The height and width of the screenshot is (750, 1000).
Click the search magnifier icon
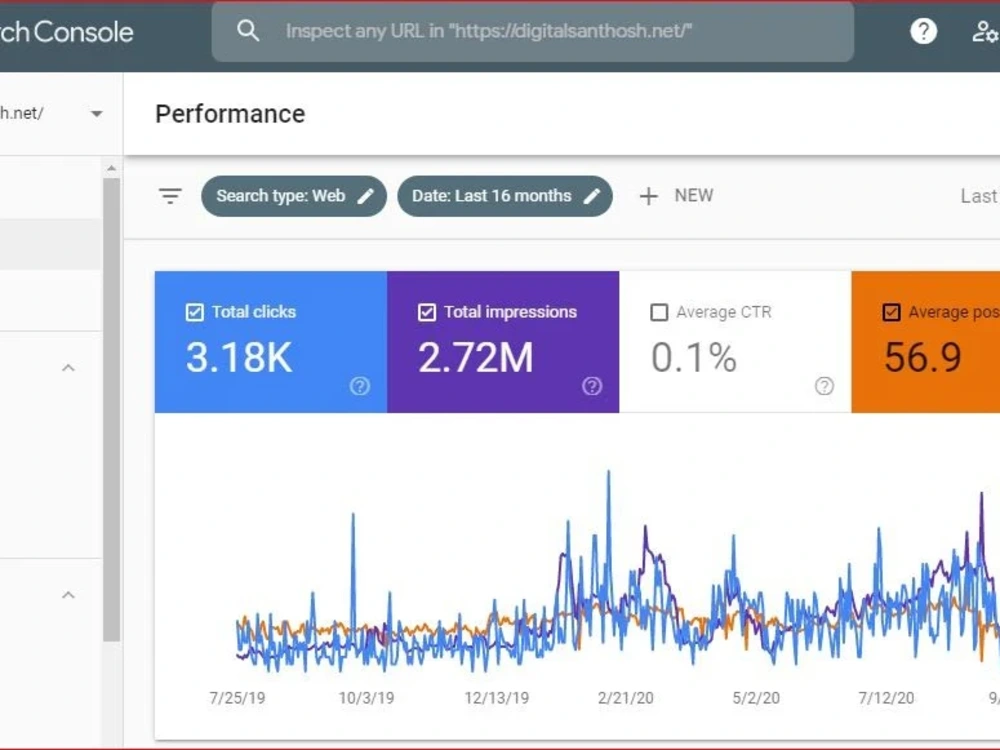(248, 31)
